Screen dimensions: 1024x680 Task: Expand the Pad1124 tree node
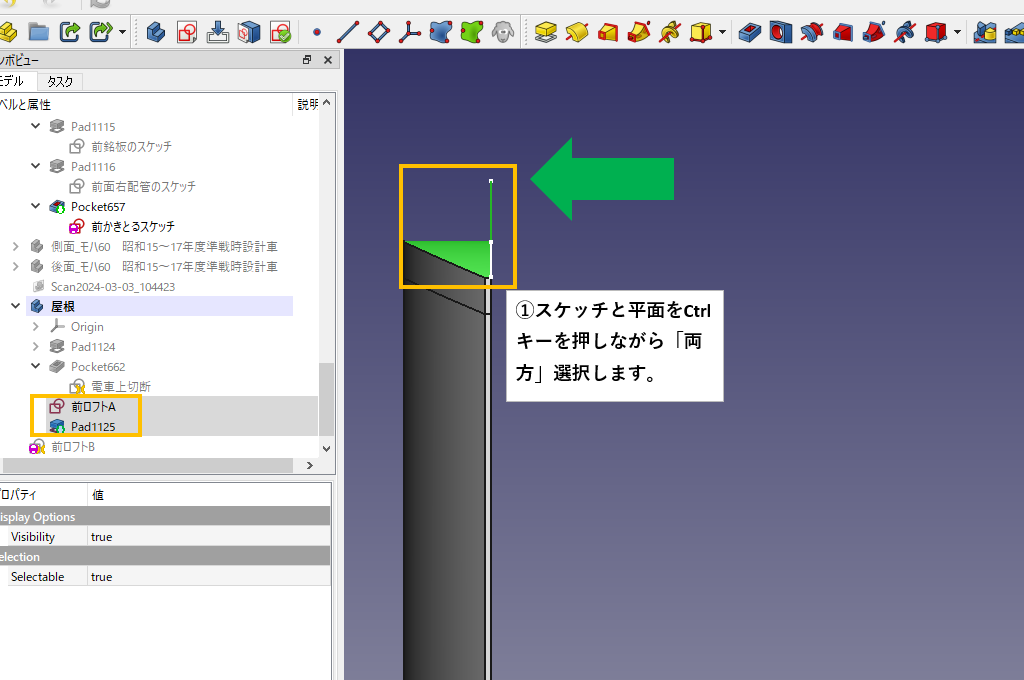37,347
